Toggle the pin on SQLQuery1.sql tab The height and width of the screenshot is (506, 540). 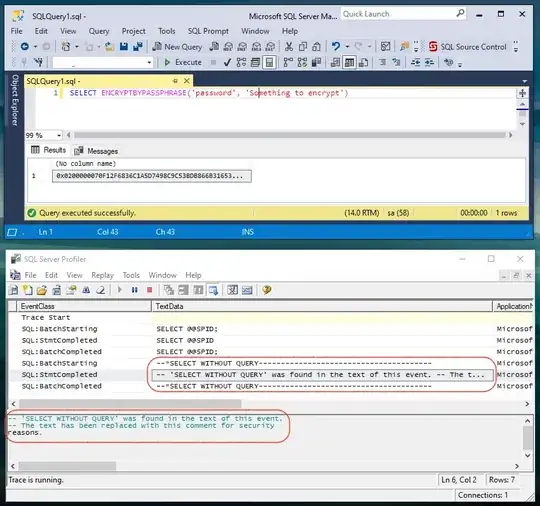[x=175, y=81]
